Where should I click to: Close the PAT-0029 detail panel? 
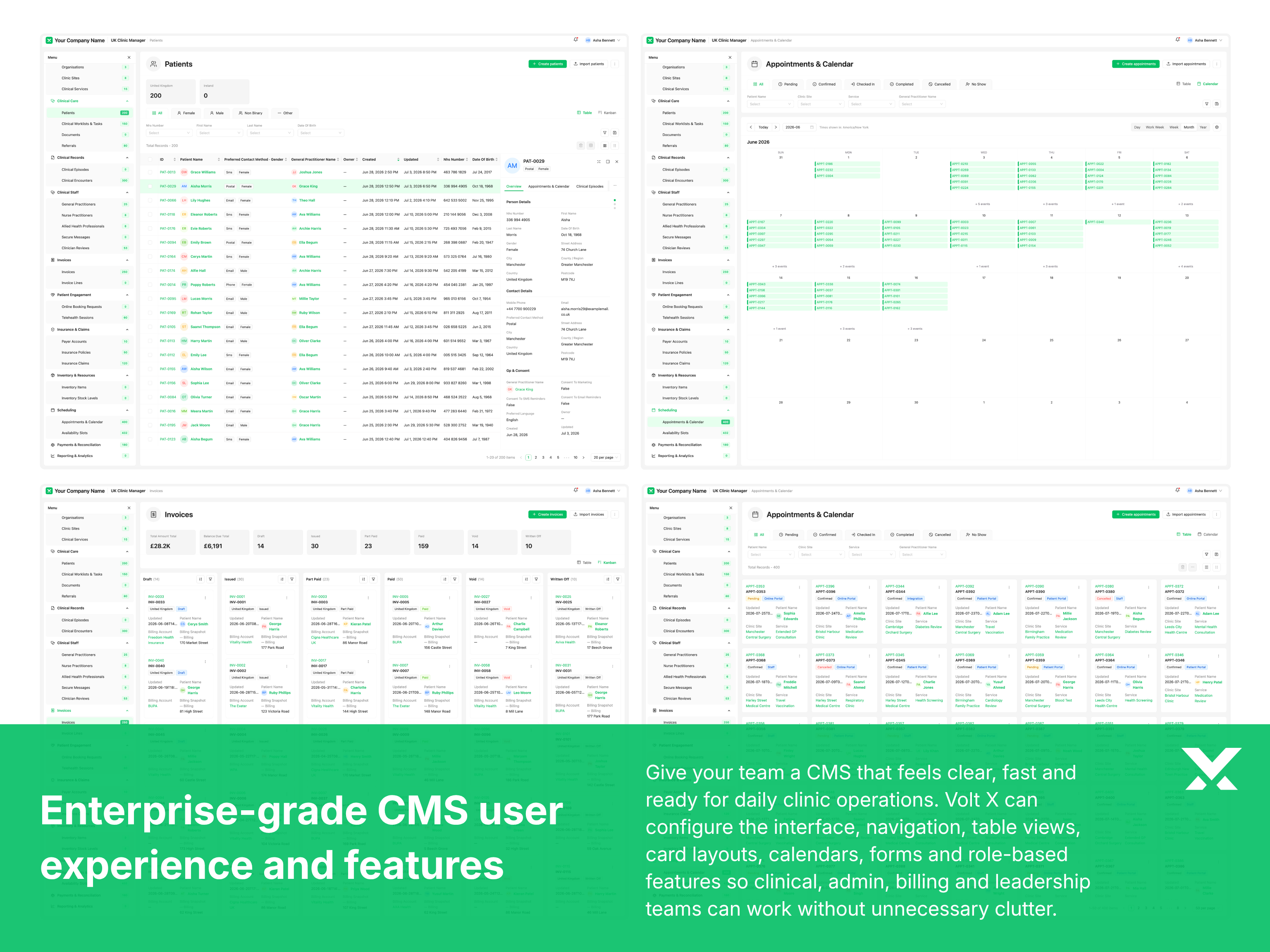tap(617, 162)
